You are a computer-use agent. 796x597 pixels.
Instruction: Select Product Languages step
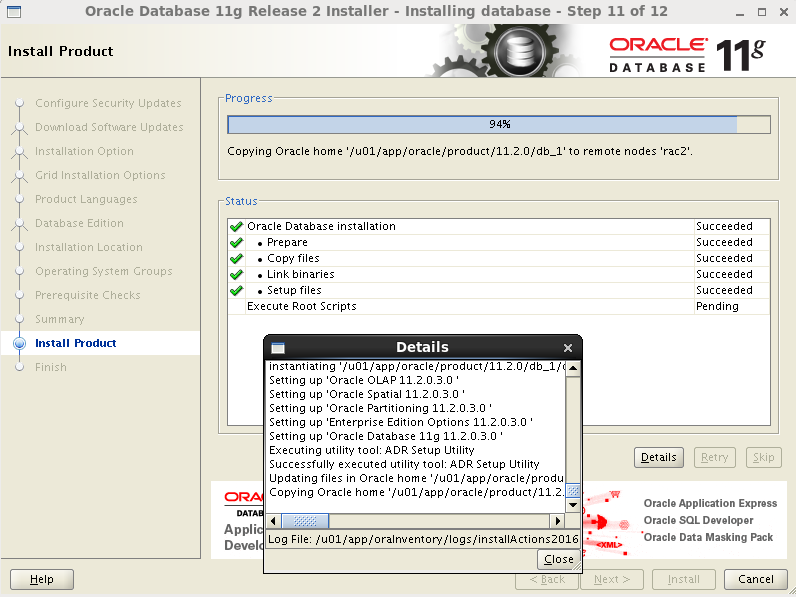[x=86, y=199]
